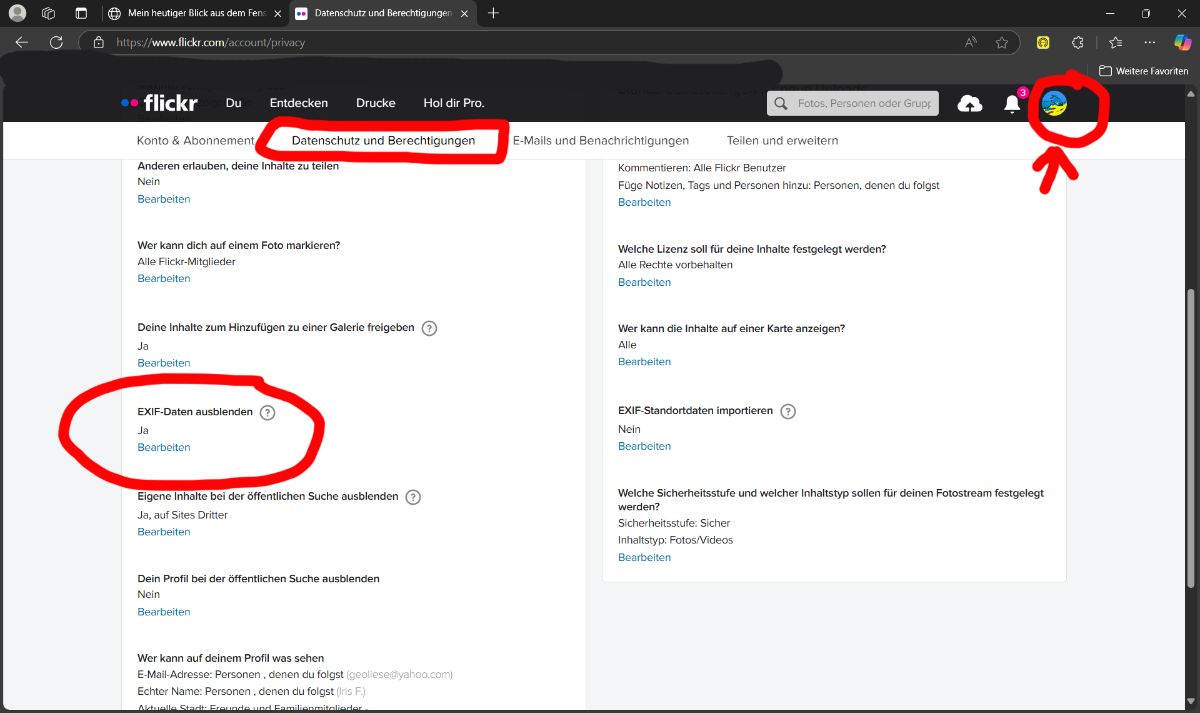The height and width of the screenshot is (713, 1200).
Task: Open the upload cloud icon
Action: (x=969, y=104)
